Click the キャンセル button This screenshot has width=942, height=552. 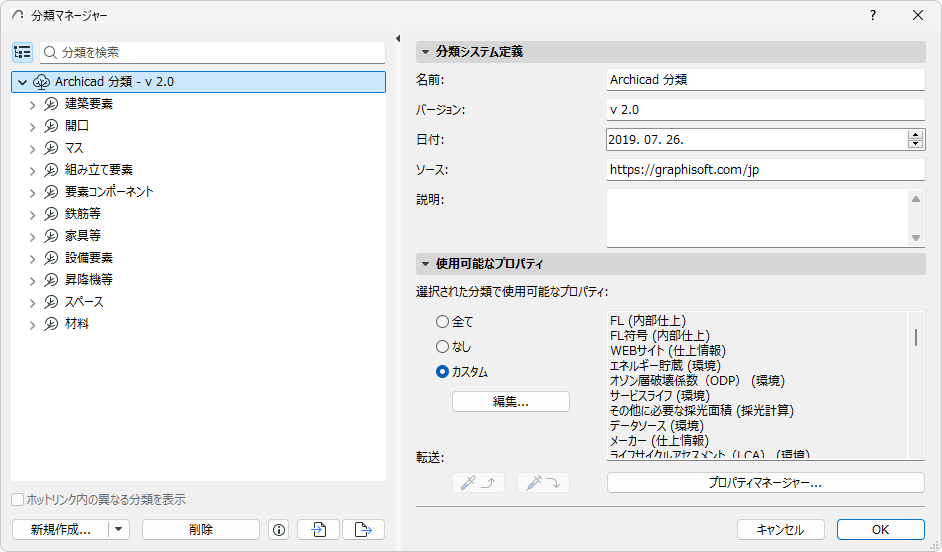pos(780,530)
